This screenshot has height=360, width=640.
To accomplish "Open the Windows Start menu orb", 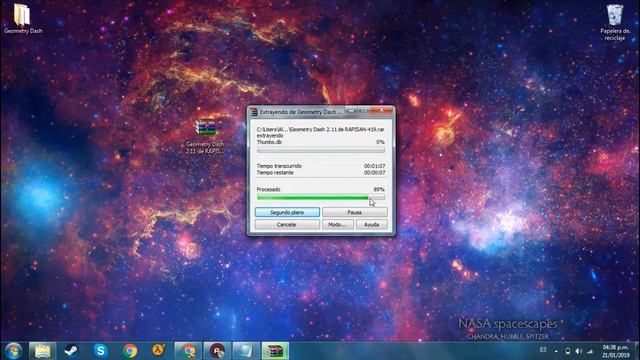I will point(13,351).
